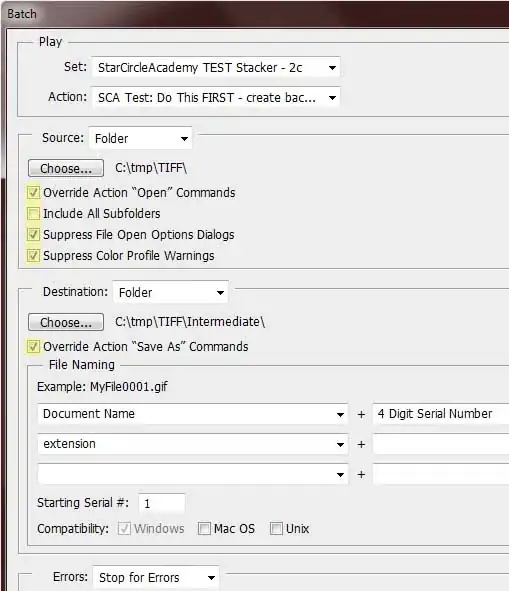
Task: Enable Include All Subfolders checkbox
Action: (33, 214)
